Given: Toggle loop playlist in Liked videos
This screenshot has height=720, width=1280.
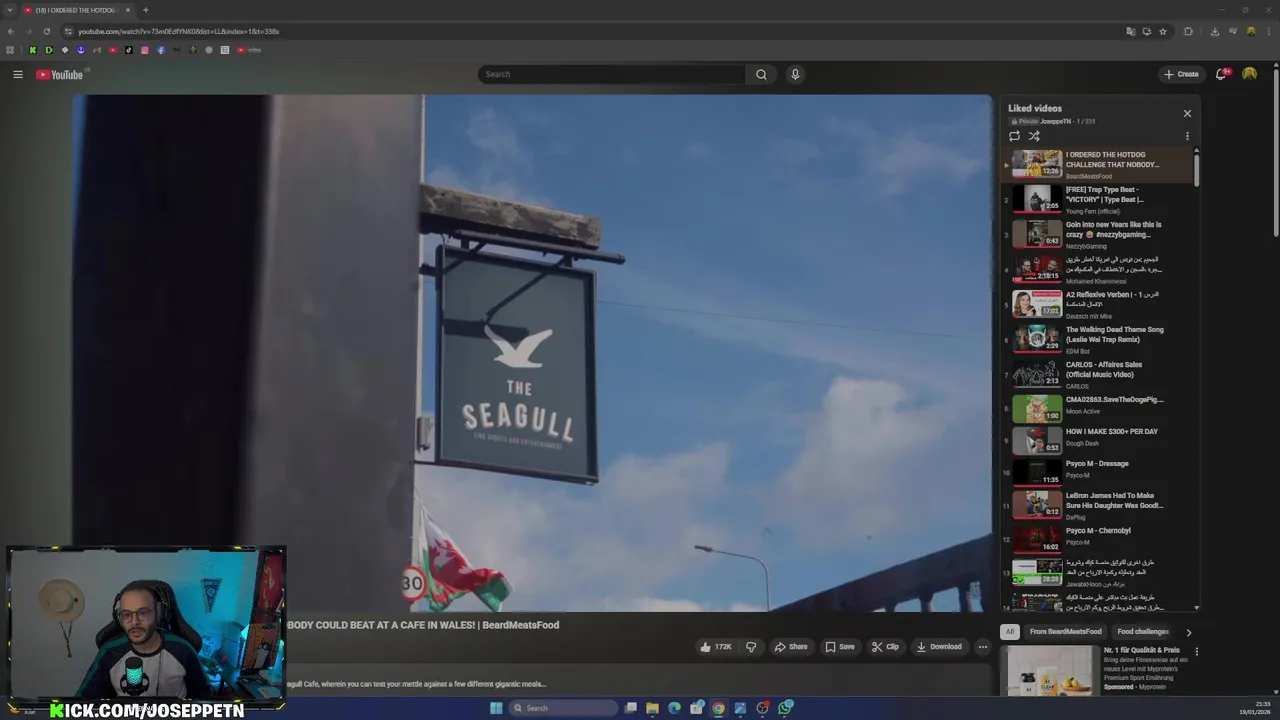Looking at the screenshot, I should pos(1014,136).
